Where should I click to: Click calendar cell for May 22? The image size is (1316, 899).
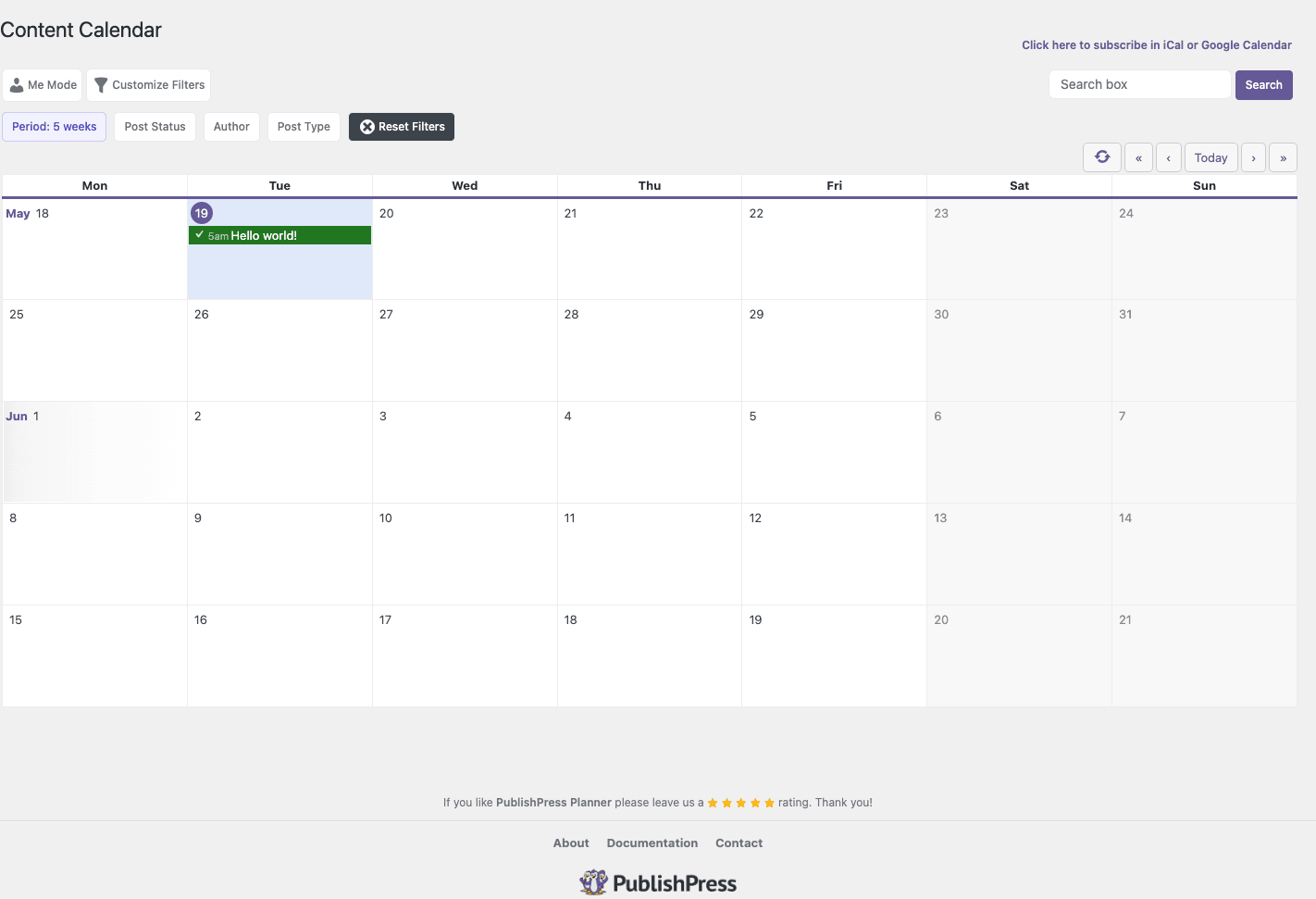click(834, 249)
